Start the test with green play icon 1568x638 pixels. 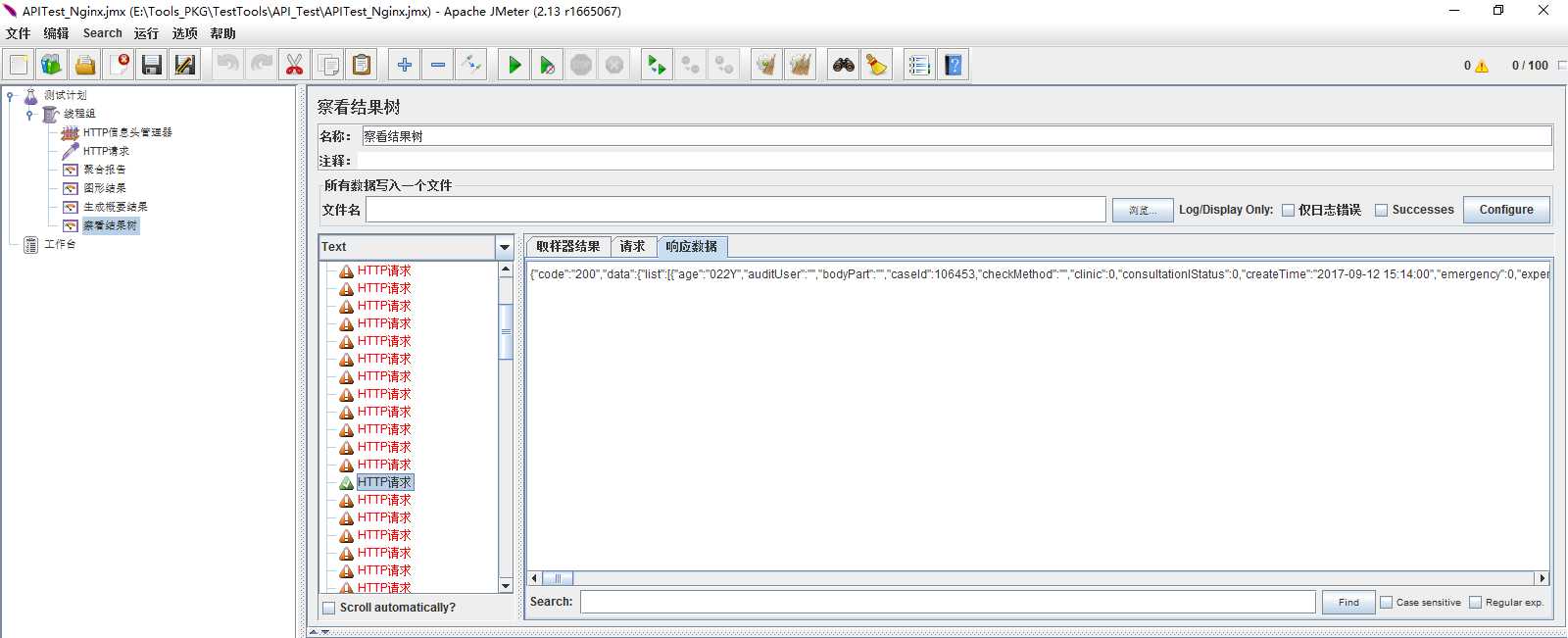coord(514,65)
